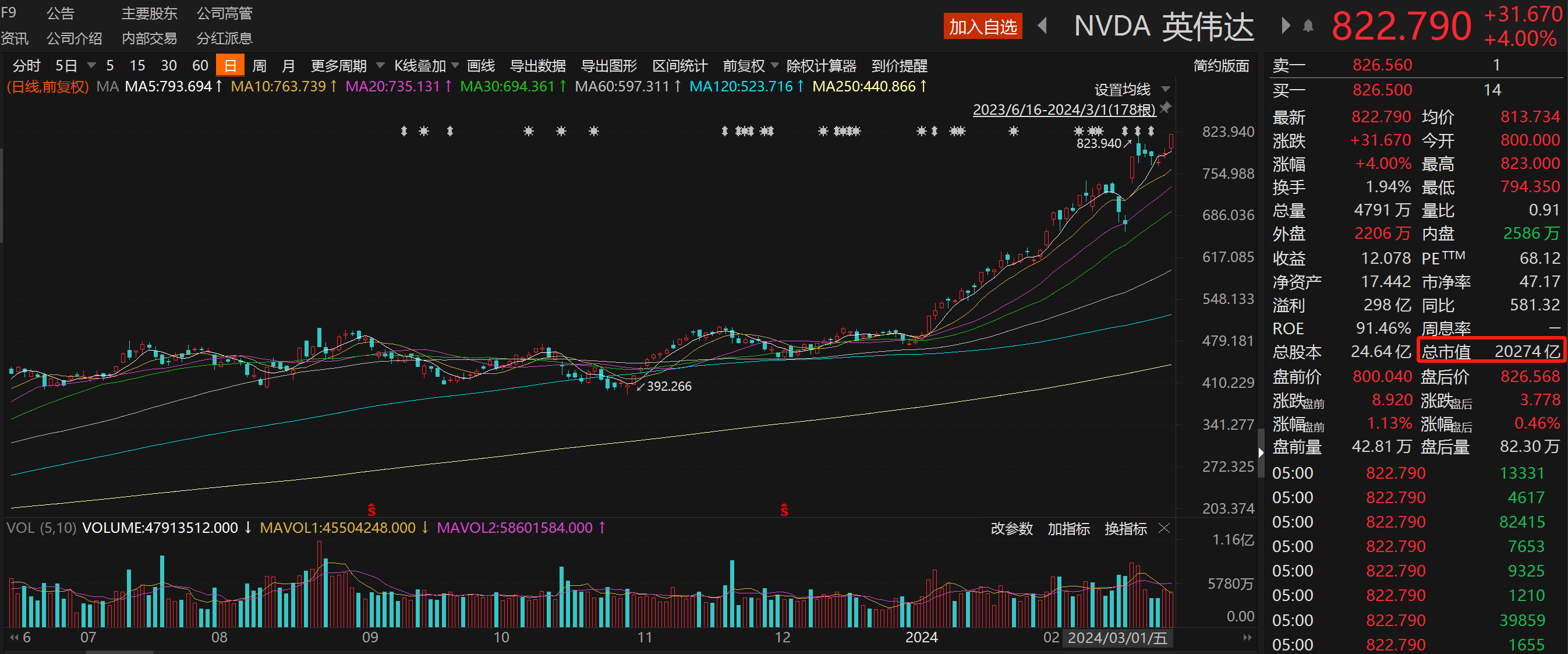
Task: Switch to 简约版面 simple layout
Action: [x=1221, y=65]
